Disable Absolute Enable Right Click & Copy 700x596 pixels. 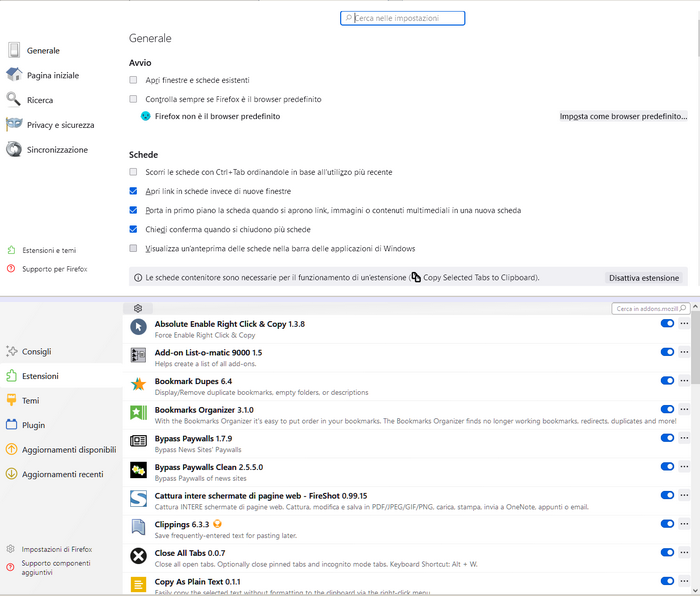coord(667,323)
